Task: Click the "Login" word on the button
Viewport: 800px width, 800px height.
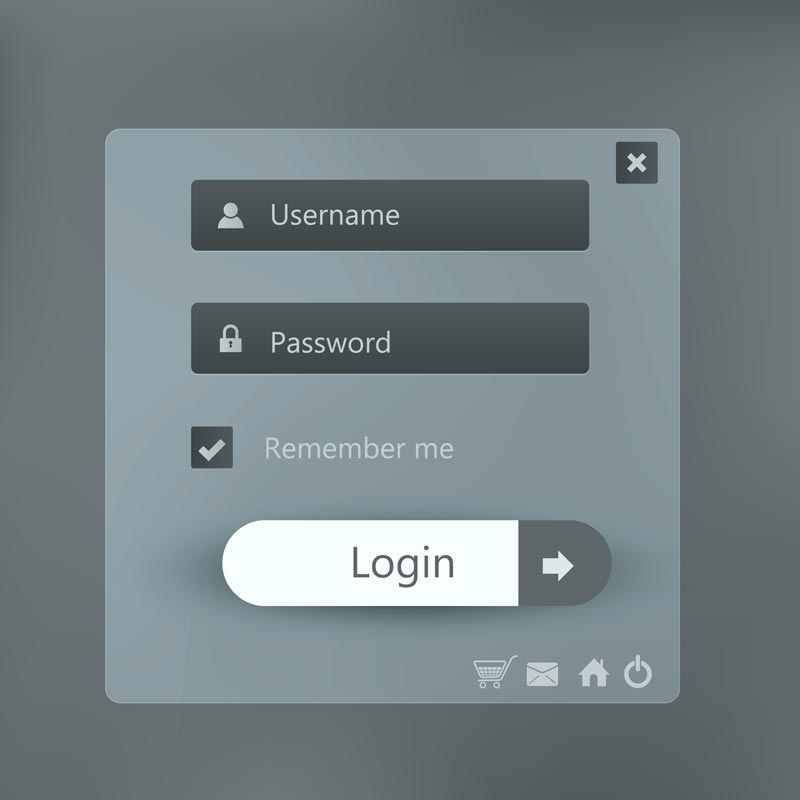Action: click(x=403, y=563)
